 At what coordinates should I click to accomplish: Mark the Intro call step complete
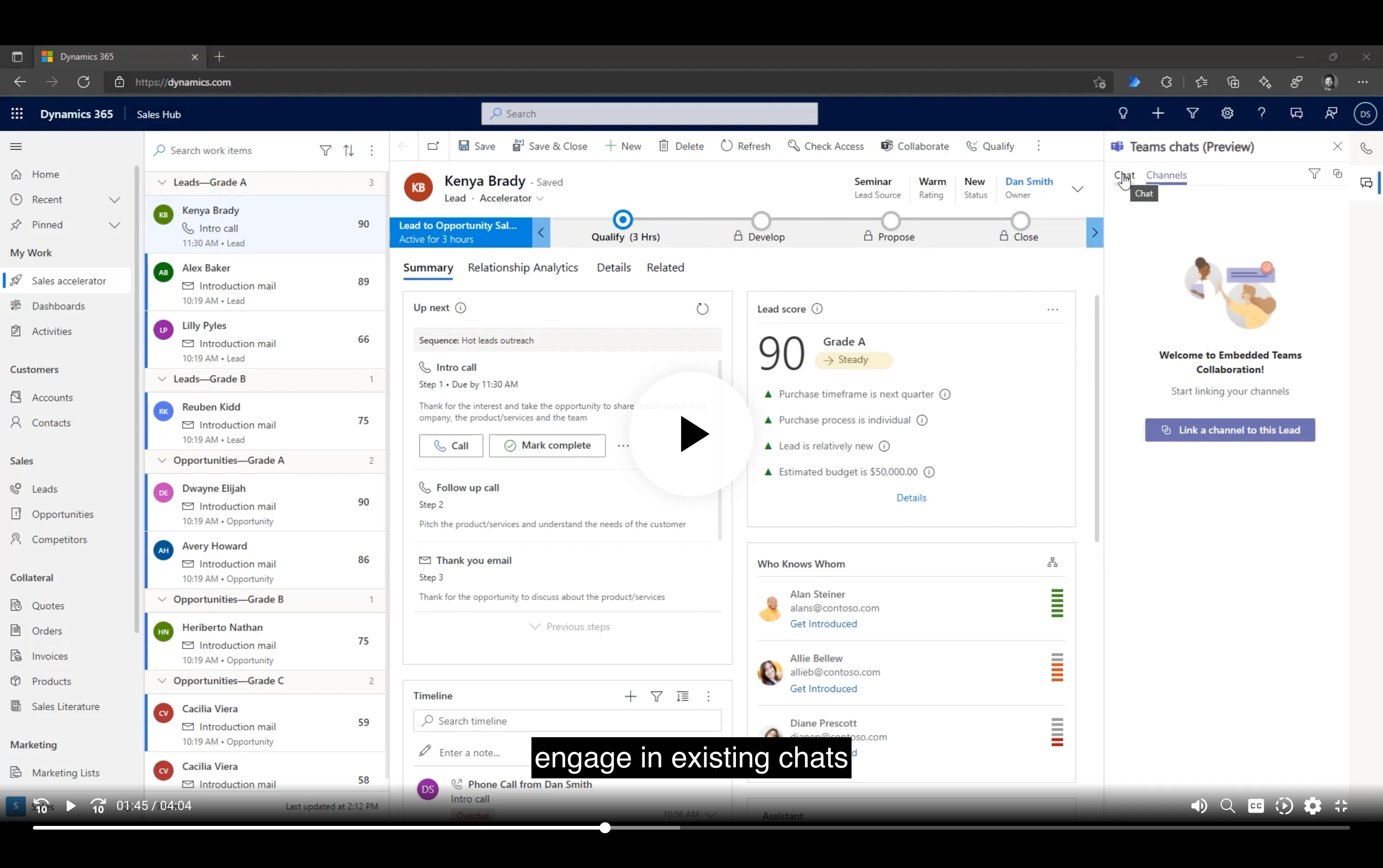click(547, 445)
